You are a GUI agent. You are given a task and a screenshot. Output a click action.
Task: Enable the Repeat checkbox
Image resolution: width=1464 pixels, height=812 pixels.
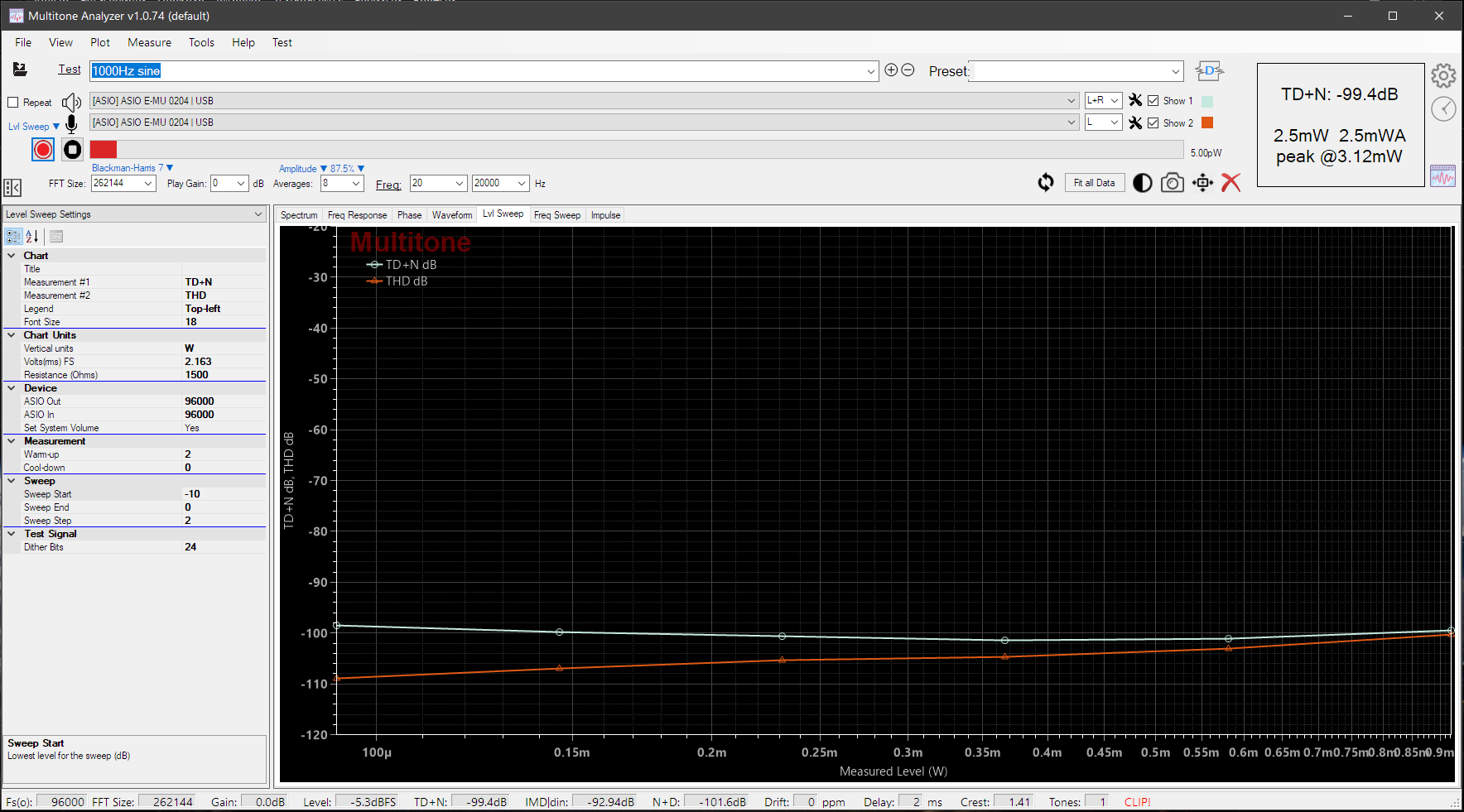point(12,103)
